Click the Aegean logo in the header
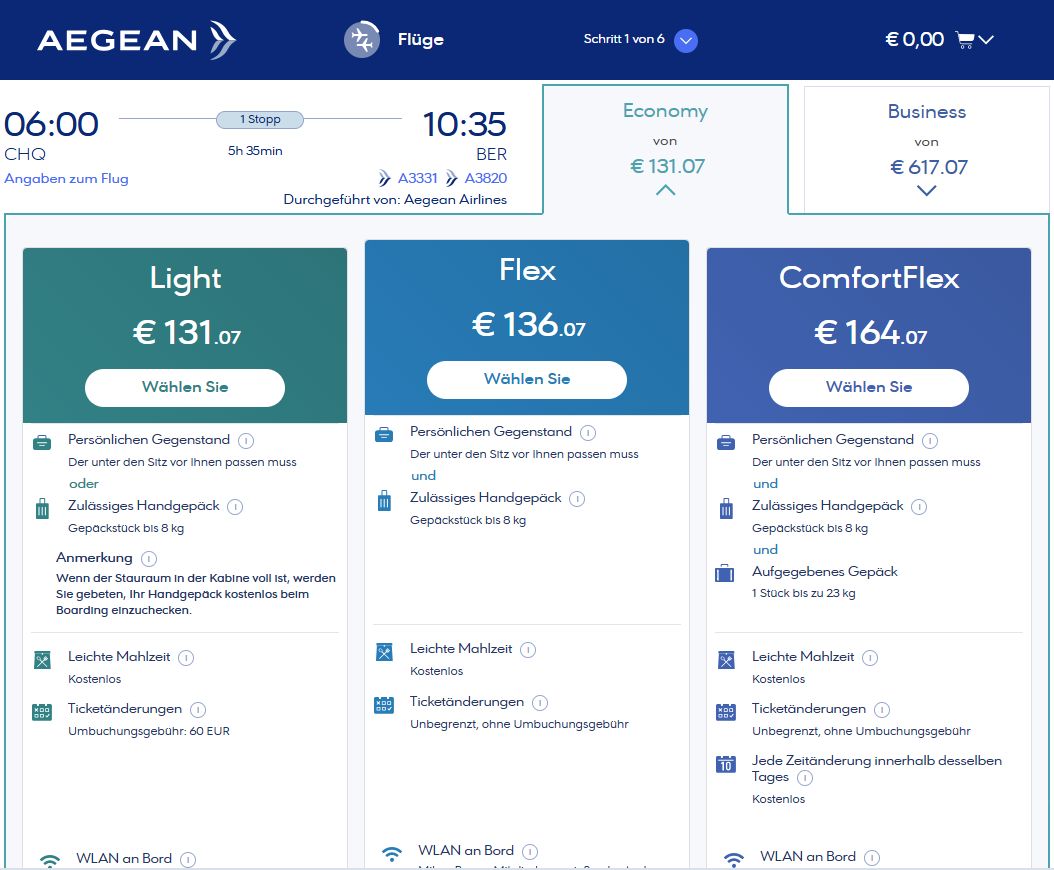Screen dimensions: 1054x870 pyautogui.click(x=136, y=40)
